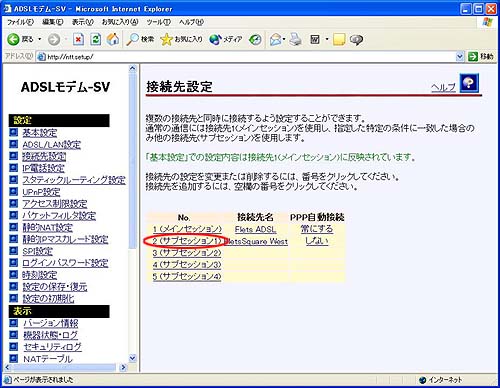Click the page icon in address bar

coord(41,57)
